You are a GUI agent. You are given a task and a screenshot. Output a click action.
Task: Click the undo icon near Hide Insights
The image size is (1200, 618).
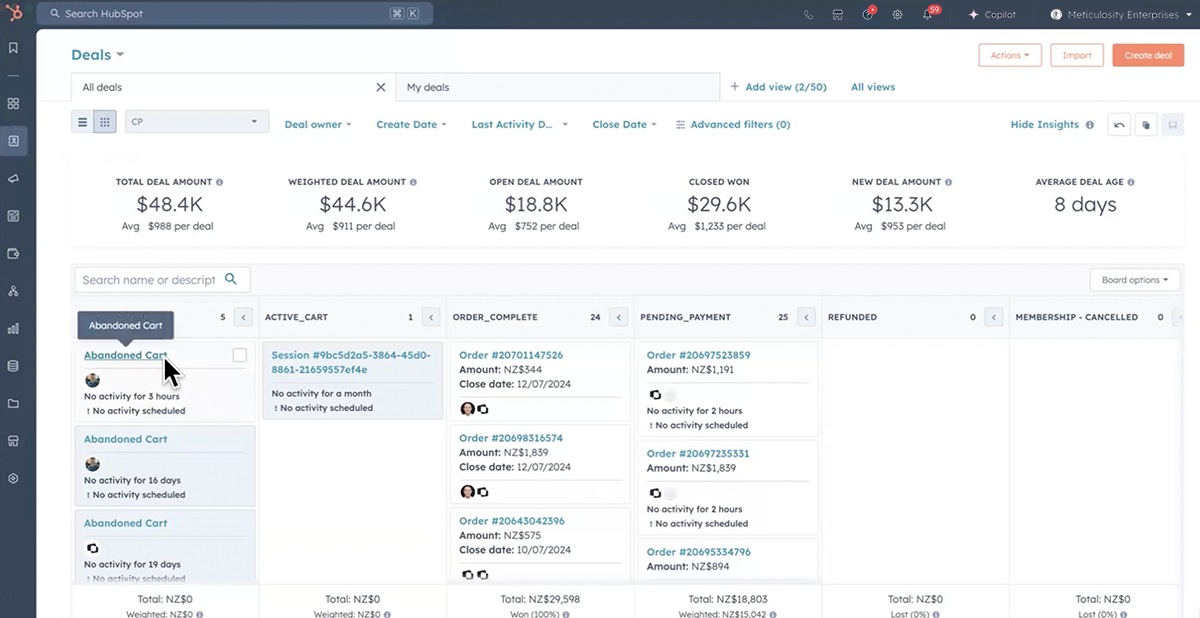pos(1119,125)
